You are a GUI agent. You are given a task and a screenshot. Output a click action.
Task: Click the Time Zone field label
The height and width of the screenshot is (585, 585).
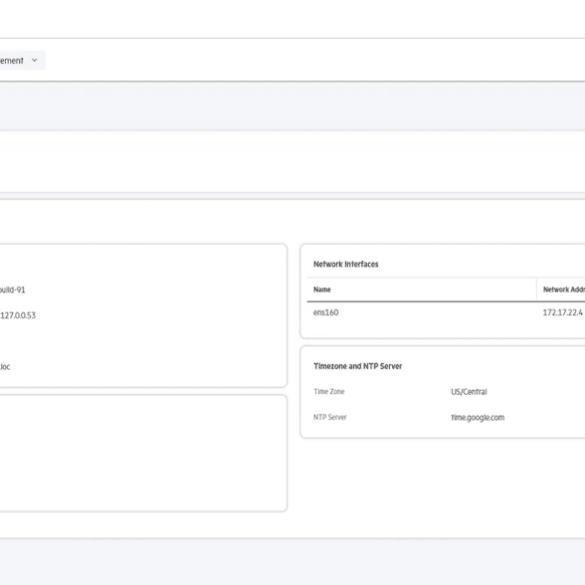click(x=329, y=391)
